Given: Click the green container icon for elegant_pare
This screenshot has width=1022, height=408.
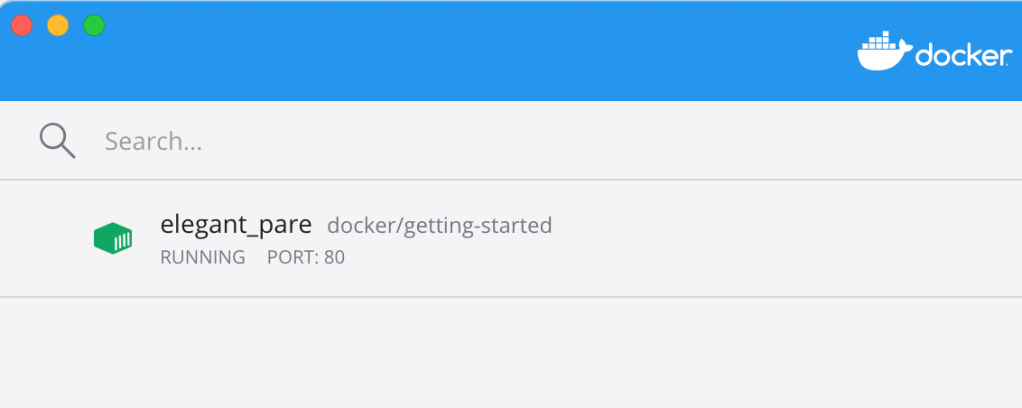Looking at the screenshot, I should (x=113, y=238).
